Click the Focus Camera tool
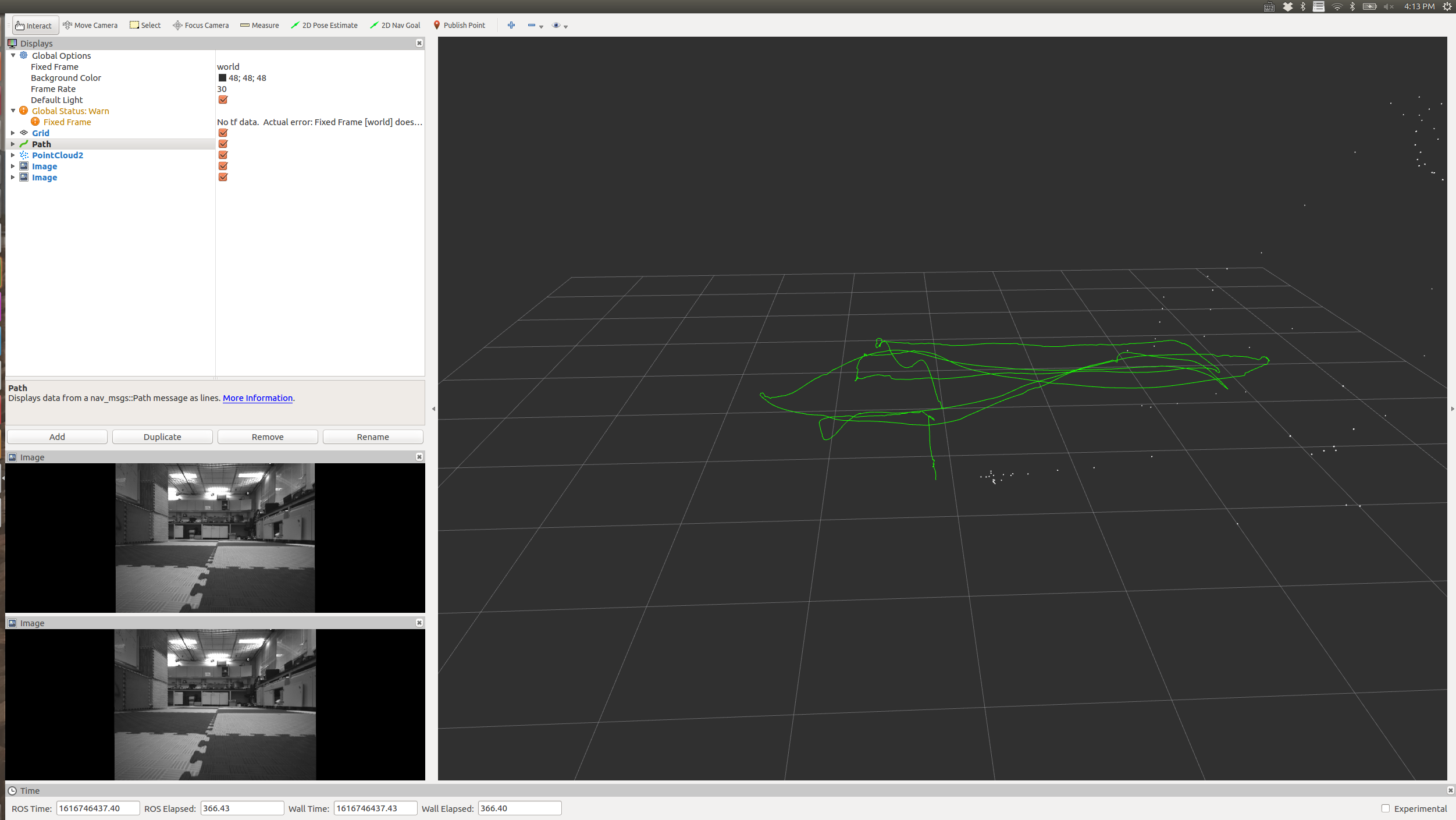Viewport: 1456px width, 820px height. coord(201,26)
